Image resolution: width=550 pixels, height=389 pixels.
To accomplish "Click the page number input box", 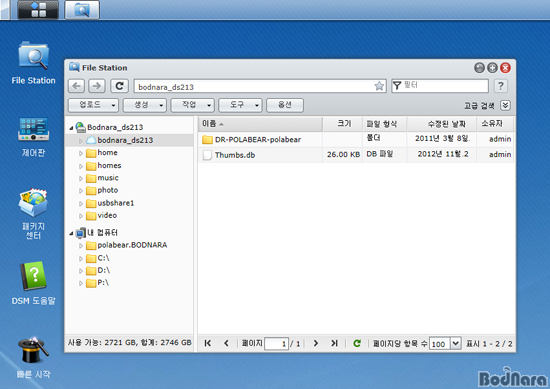I will [x=276, y=344].
